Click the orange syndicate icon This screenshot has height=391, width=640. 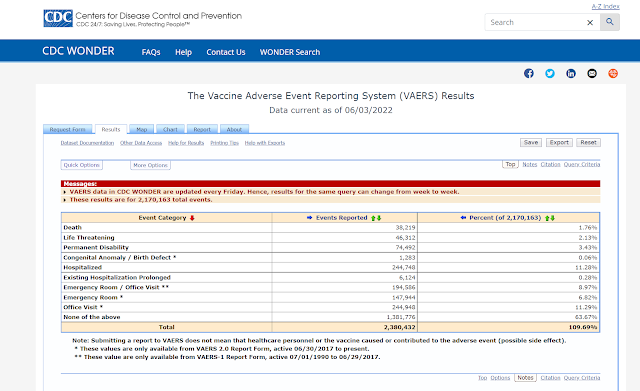pos(613,73)
